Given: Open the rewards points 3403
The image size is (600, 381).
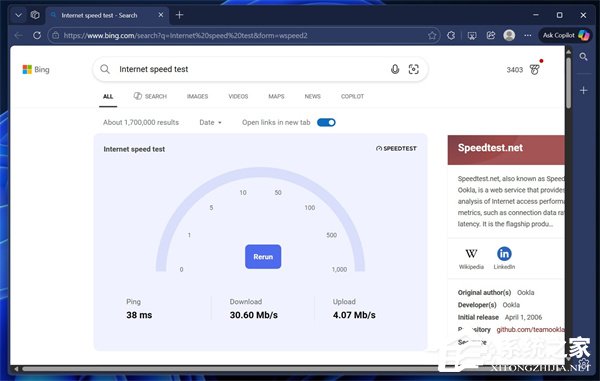Looking at the screenshot, I should point(514,70).
